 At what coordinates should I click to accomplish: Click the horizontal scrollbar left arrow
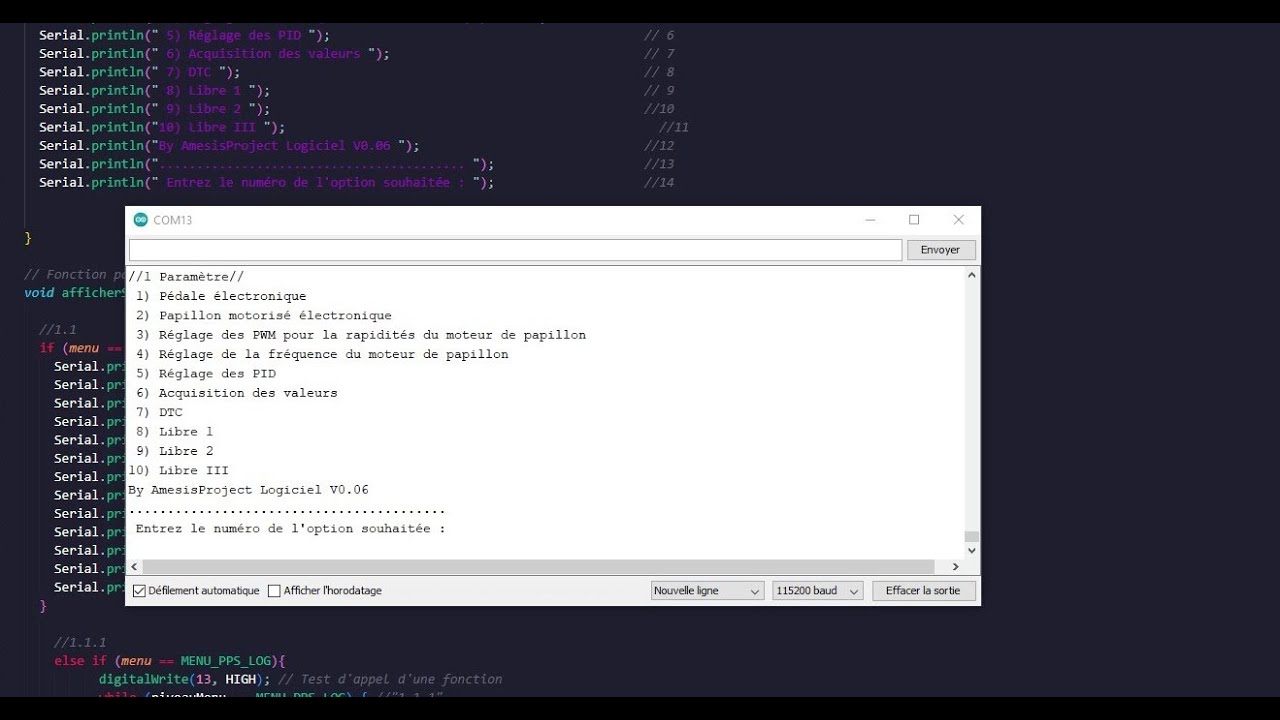(x=135, y=567)
